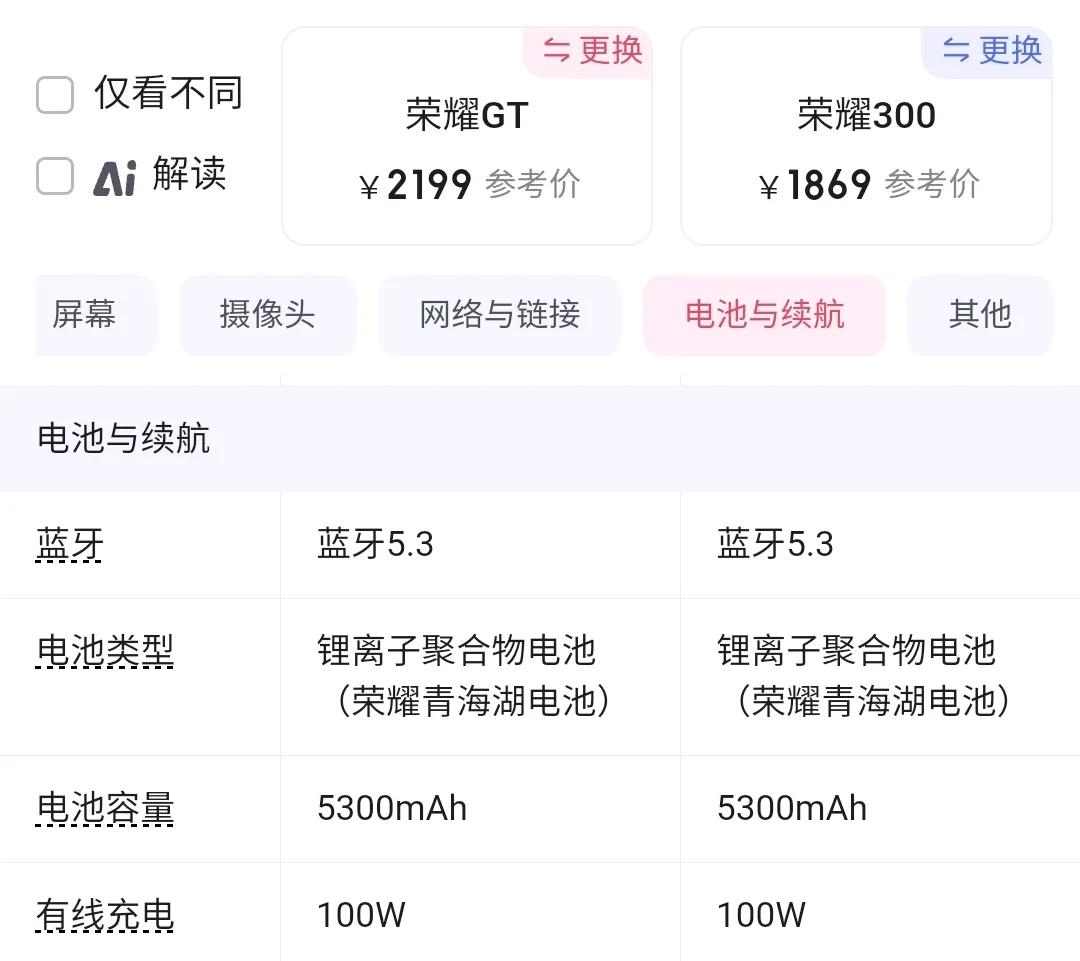Open the 荣耀GT product name
1080x961 pixels.
pos(467,116)
